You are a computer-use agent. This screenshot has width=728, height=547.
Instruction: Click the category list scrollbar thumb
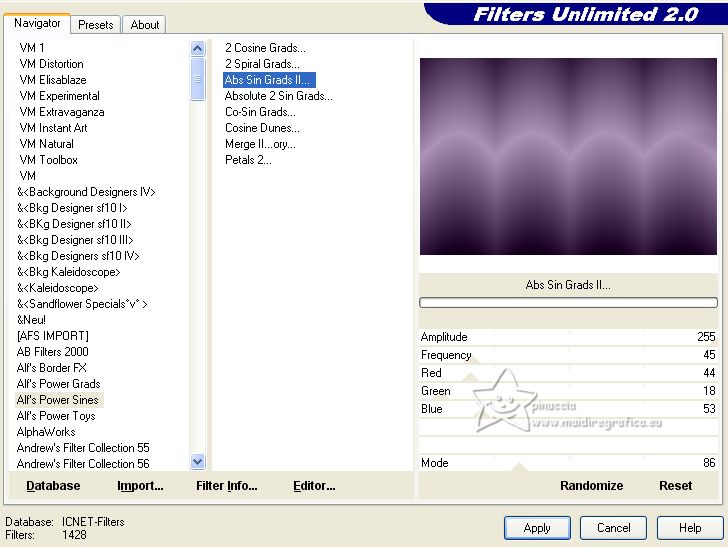tap(197, 79)
